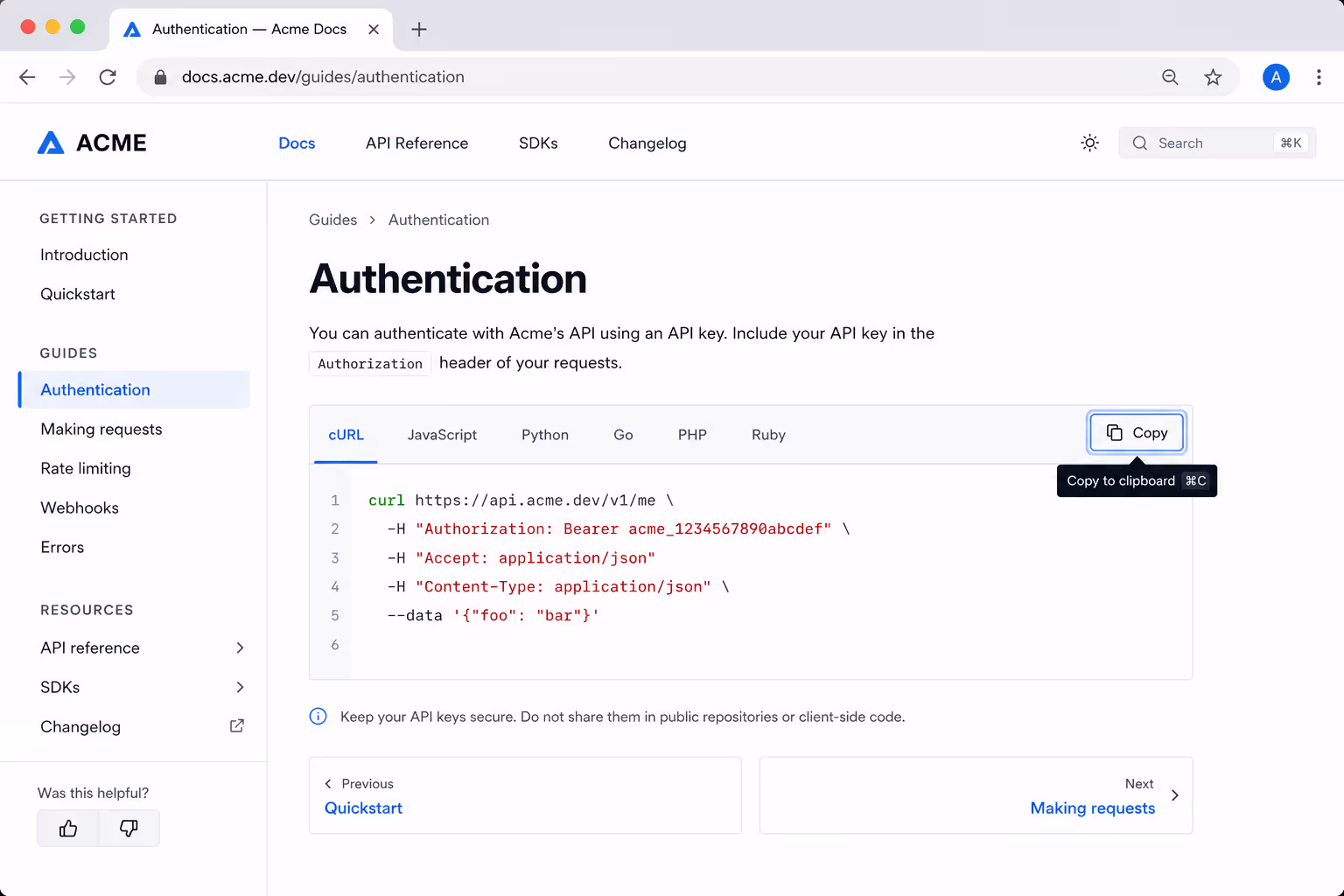Click the ACME logo
Viewport: 1344px width, 896px height.
(x=92, y=143)
